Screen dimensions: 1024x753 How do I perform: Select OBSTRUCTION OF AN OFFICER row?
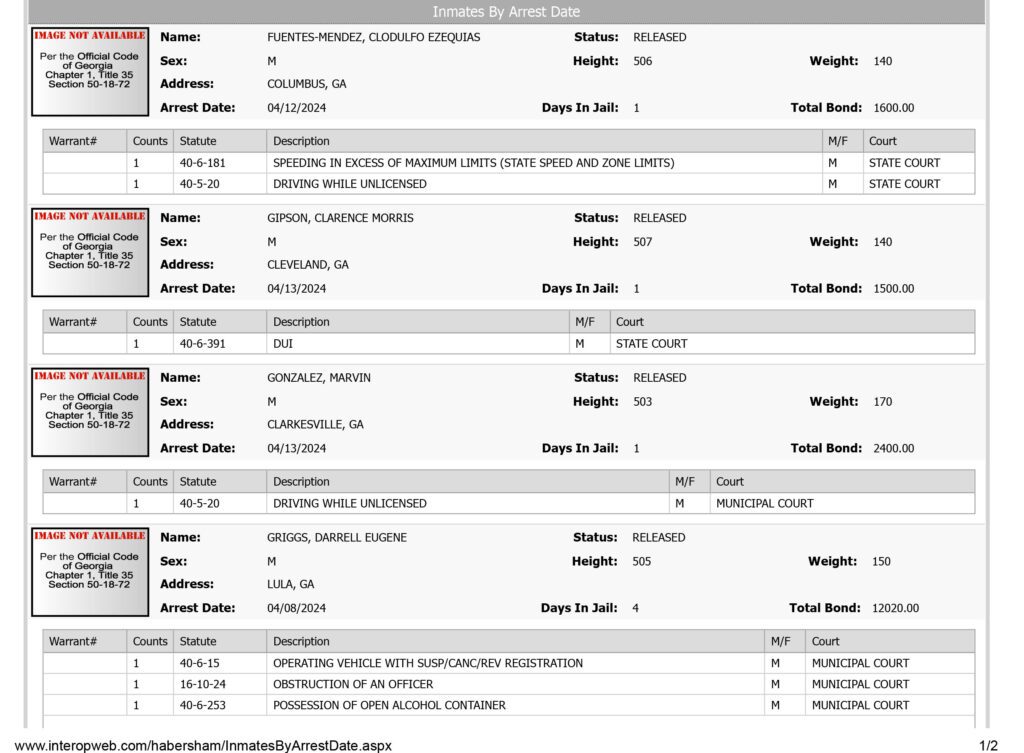(x=509, y=684)
